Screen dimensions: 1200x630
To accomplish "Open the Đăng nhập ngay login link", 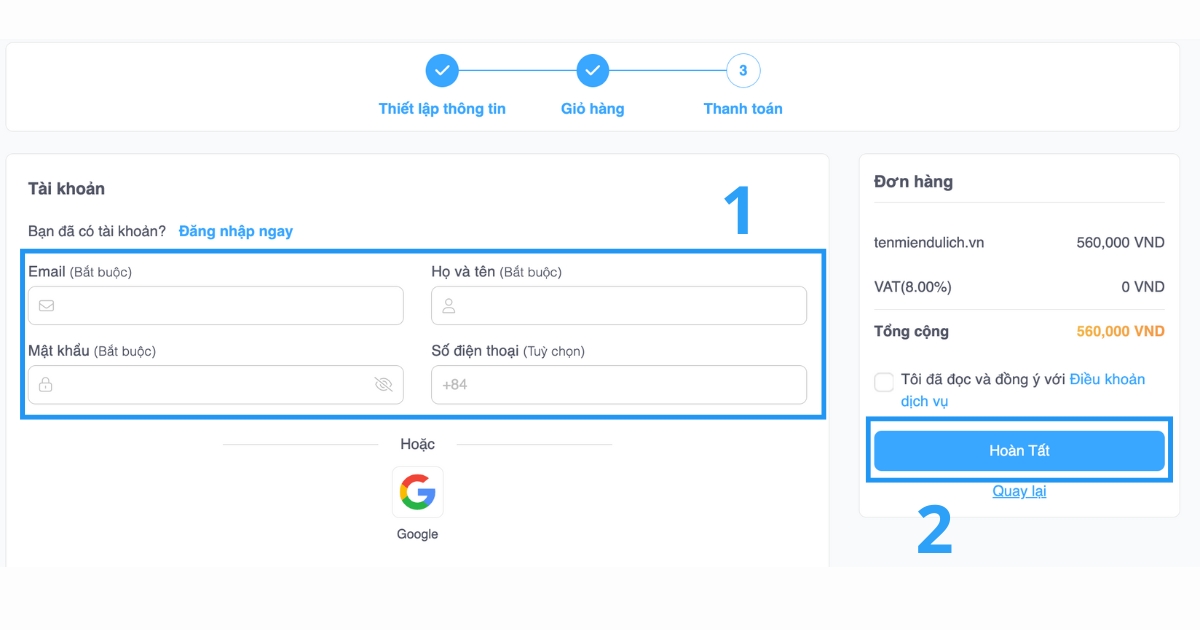I will click(x=236, y=231).
